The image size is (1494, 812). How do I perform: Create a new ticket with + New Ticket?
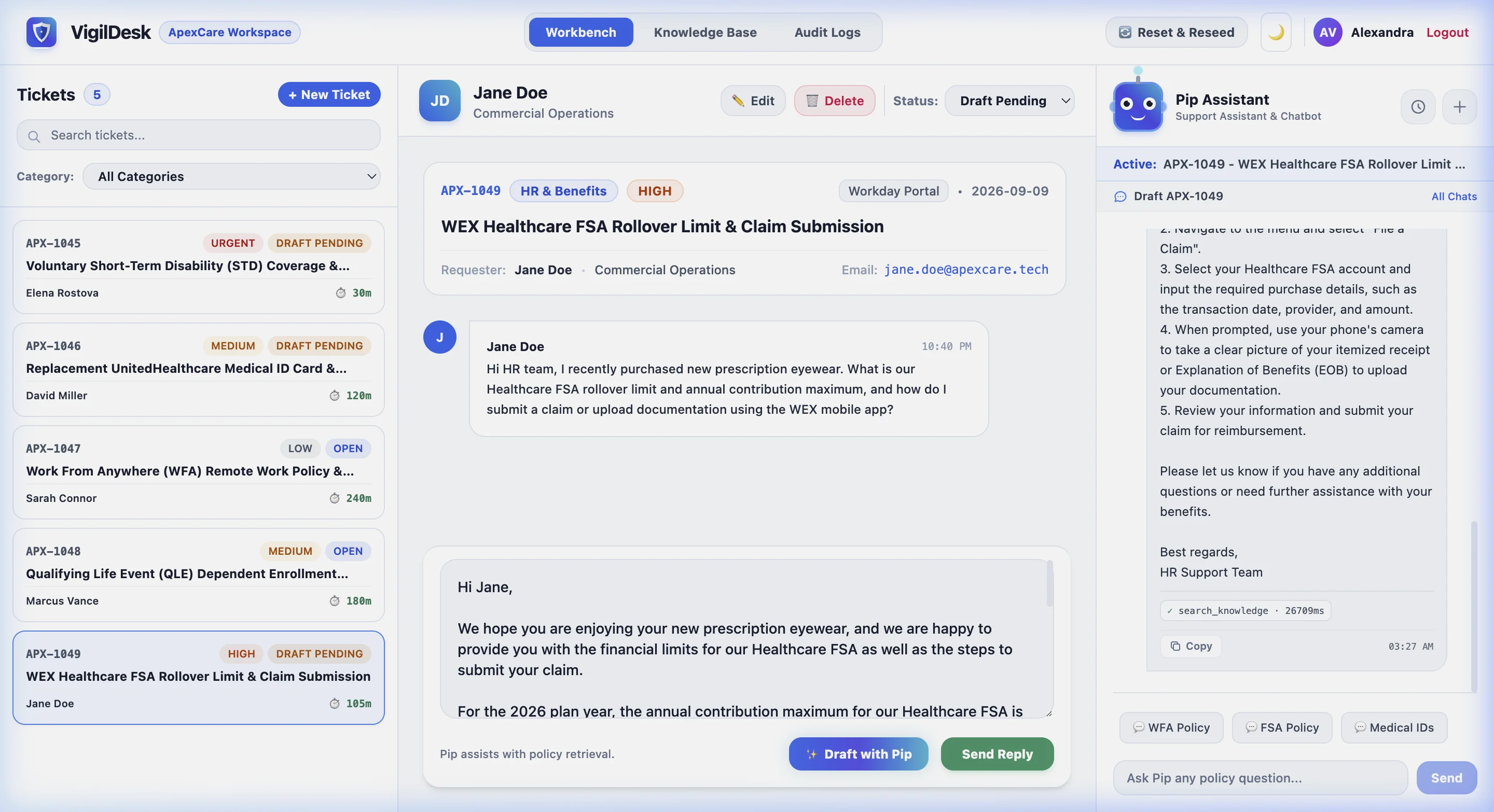pos(329,94)
